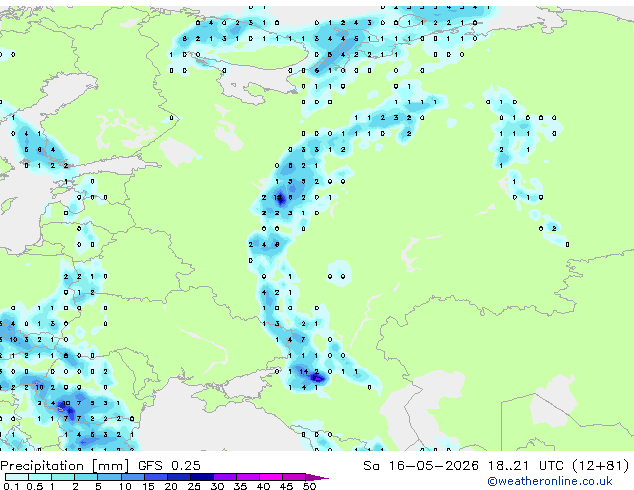Click the "(12+81)" forecast offset text
The height and width of the screenshot is (490, 634).
click(x=601, y=466)
